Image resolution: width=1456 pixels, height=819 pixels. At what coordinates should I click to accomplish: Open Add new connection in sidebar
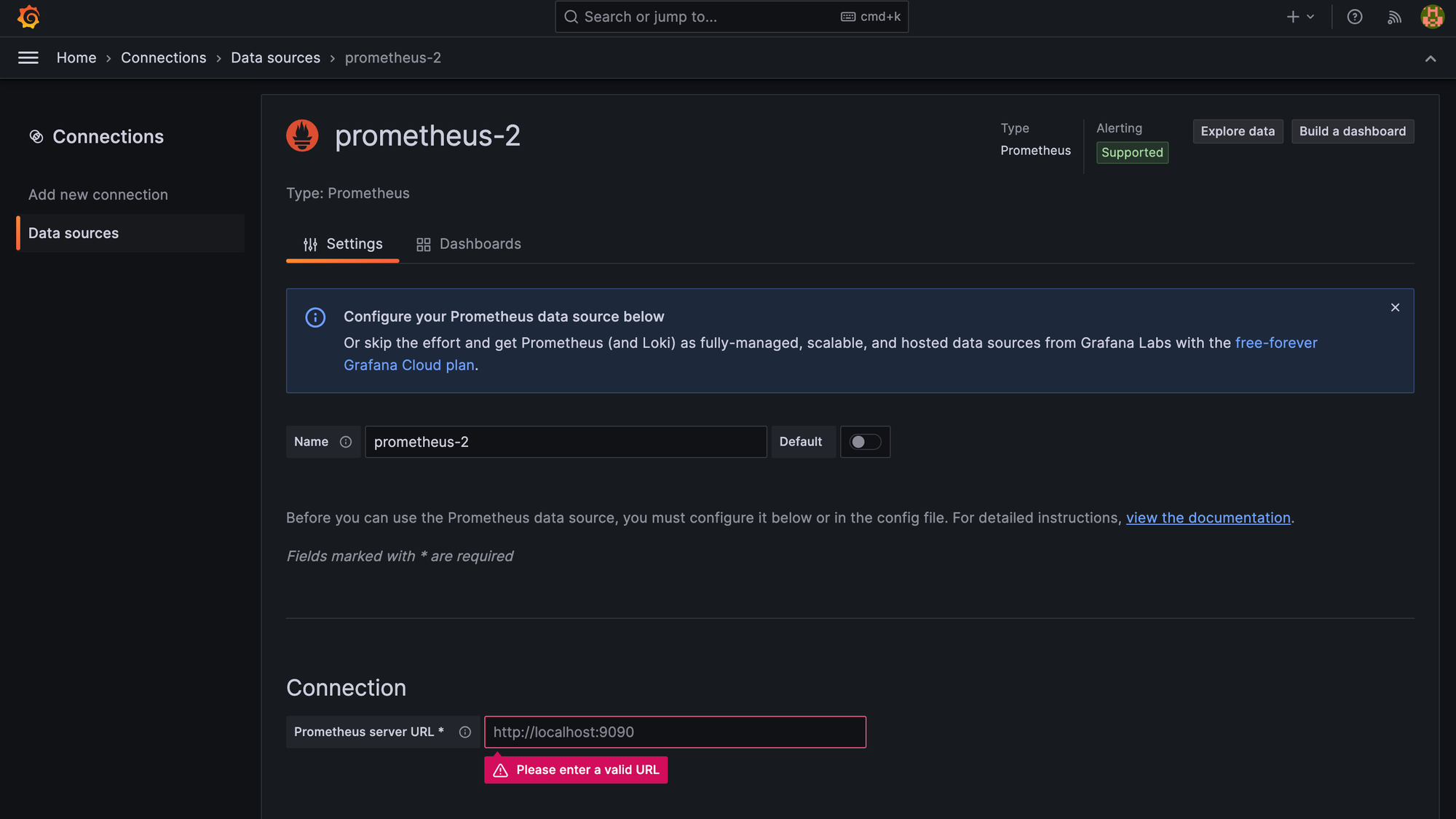(98, 195)
